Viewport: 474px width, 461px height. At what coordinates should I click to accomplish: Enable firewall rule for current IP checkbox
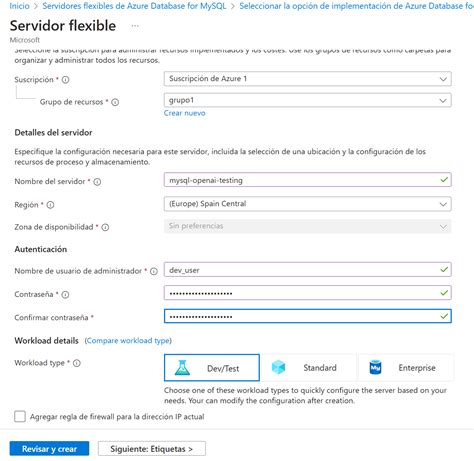tap(20, 416)
